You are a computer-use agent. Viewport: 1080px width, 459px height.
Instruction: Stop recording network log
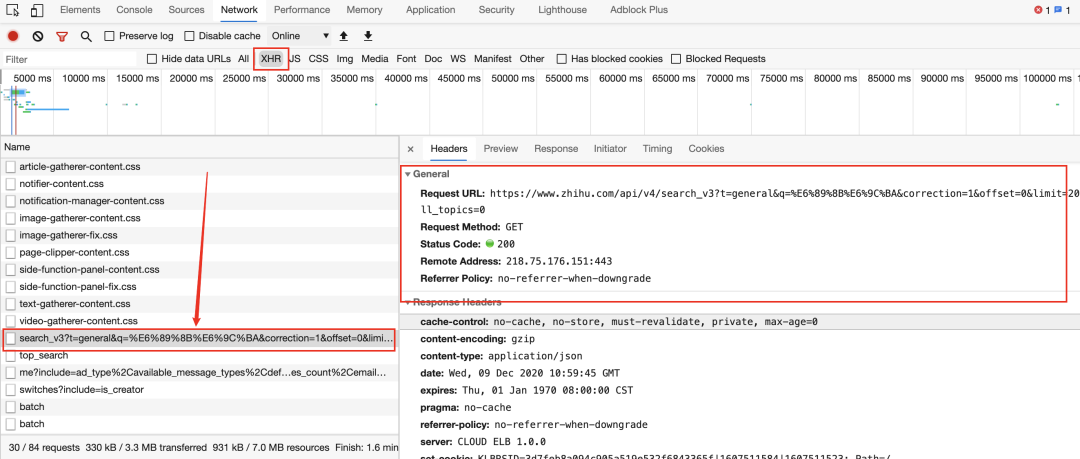[x=13, y=36]
